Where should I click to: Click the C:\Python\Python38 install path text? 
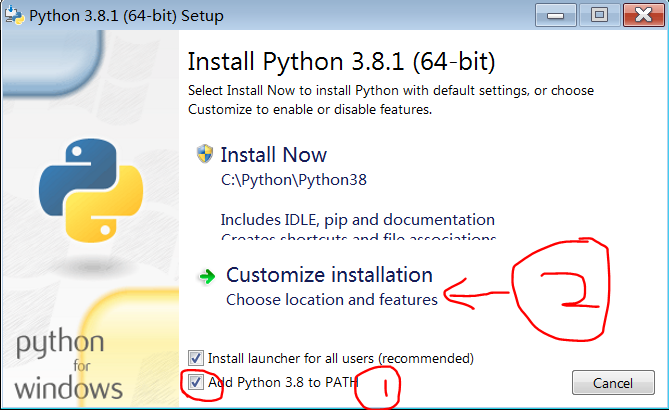coord(294,180)
